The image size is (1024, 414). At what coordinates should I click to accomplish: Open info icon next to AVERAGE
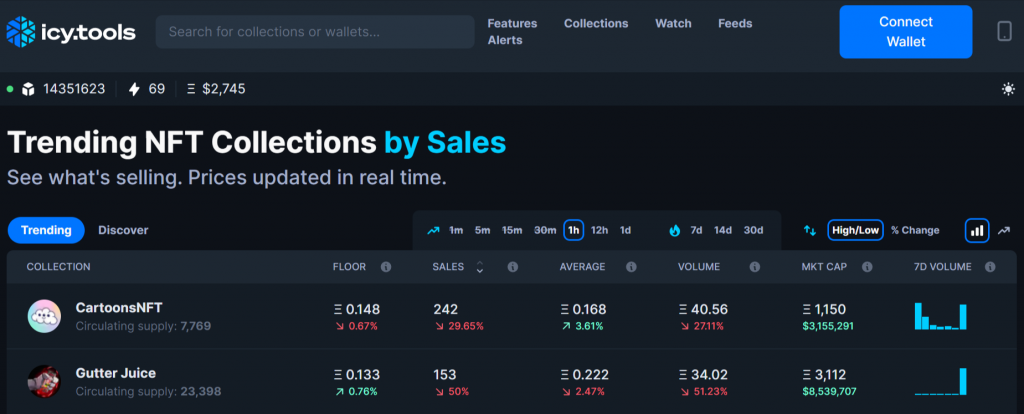[631, 267]
